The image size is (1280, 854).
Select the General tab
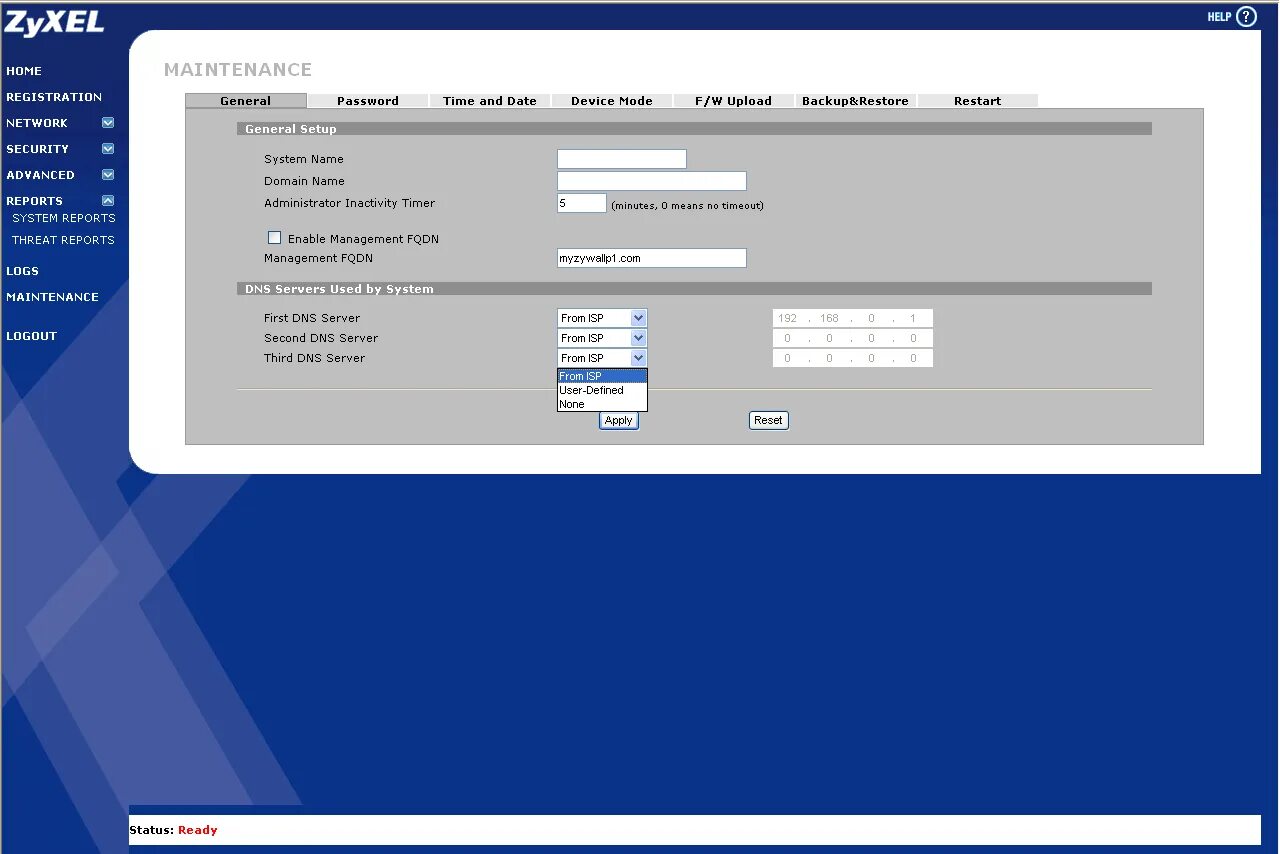[x=246, y=101]
